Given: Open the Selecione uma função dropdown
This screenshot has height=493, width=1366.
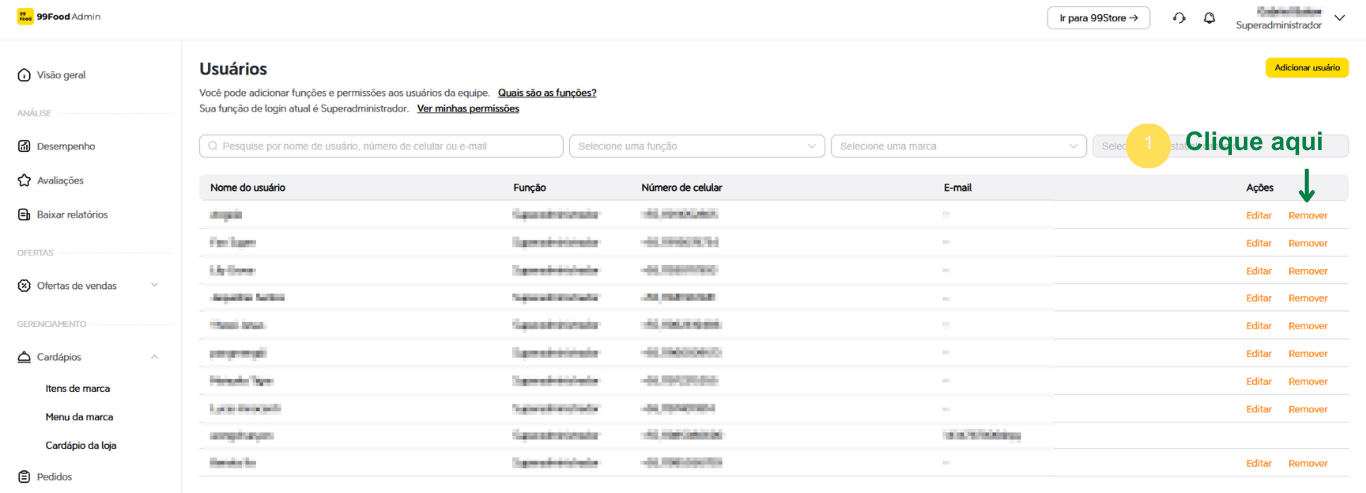Looking at the screenshot, I should tap(696, 146).
